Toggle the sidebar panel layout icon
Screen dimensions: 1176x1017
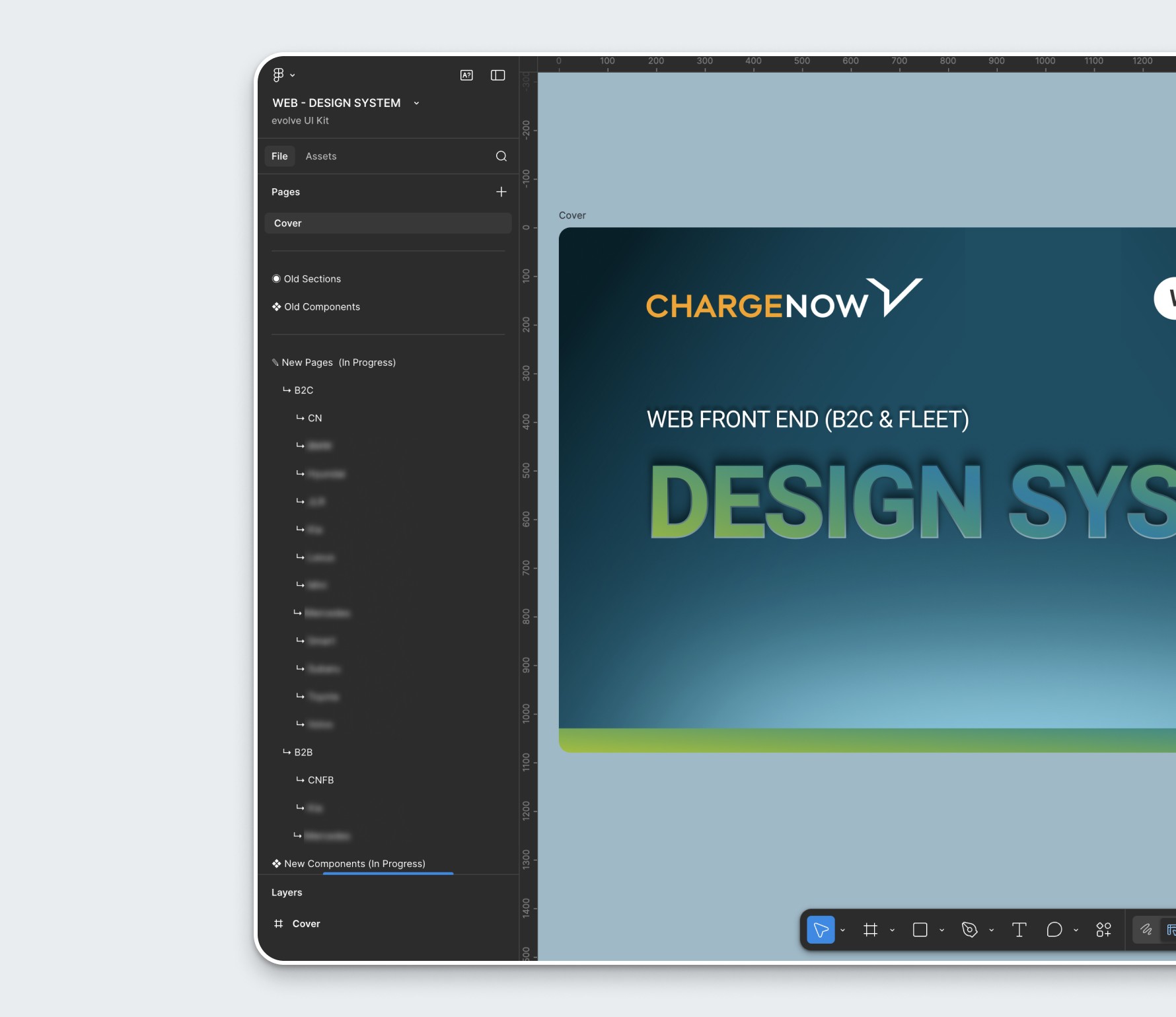click(x=498, y=75)
